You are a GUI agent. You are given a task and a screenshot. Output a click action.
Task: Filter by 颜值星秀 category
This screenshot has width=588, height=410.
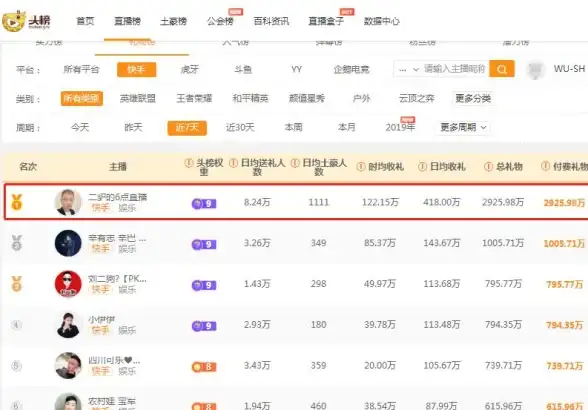(x=306, y=98)
